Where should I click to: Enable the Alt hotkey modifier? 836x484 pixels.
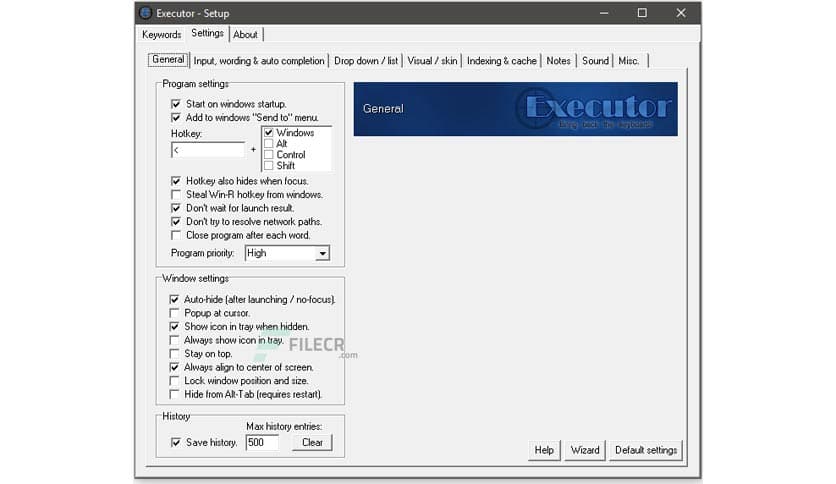click(x=269, y=144)
